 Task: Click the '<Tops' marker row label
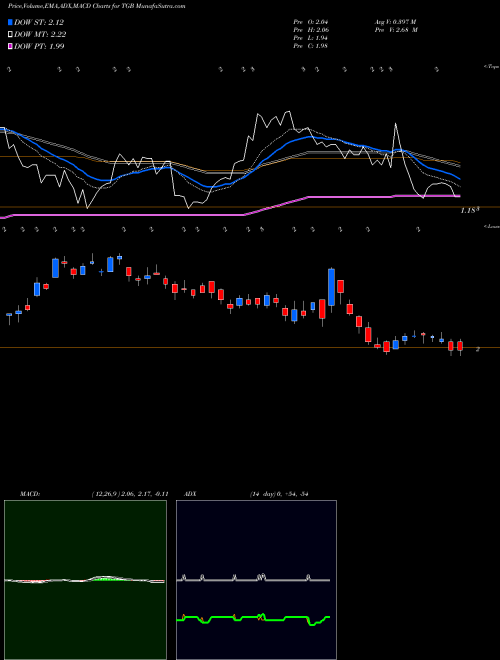click(491, 67)
